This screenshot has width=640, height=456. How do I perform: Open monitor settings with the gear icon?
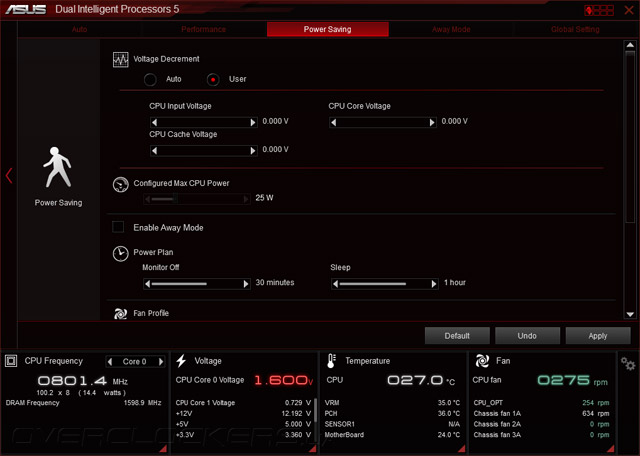coord(628,363)
